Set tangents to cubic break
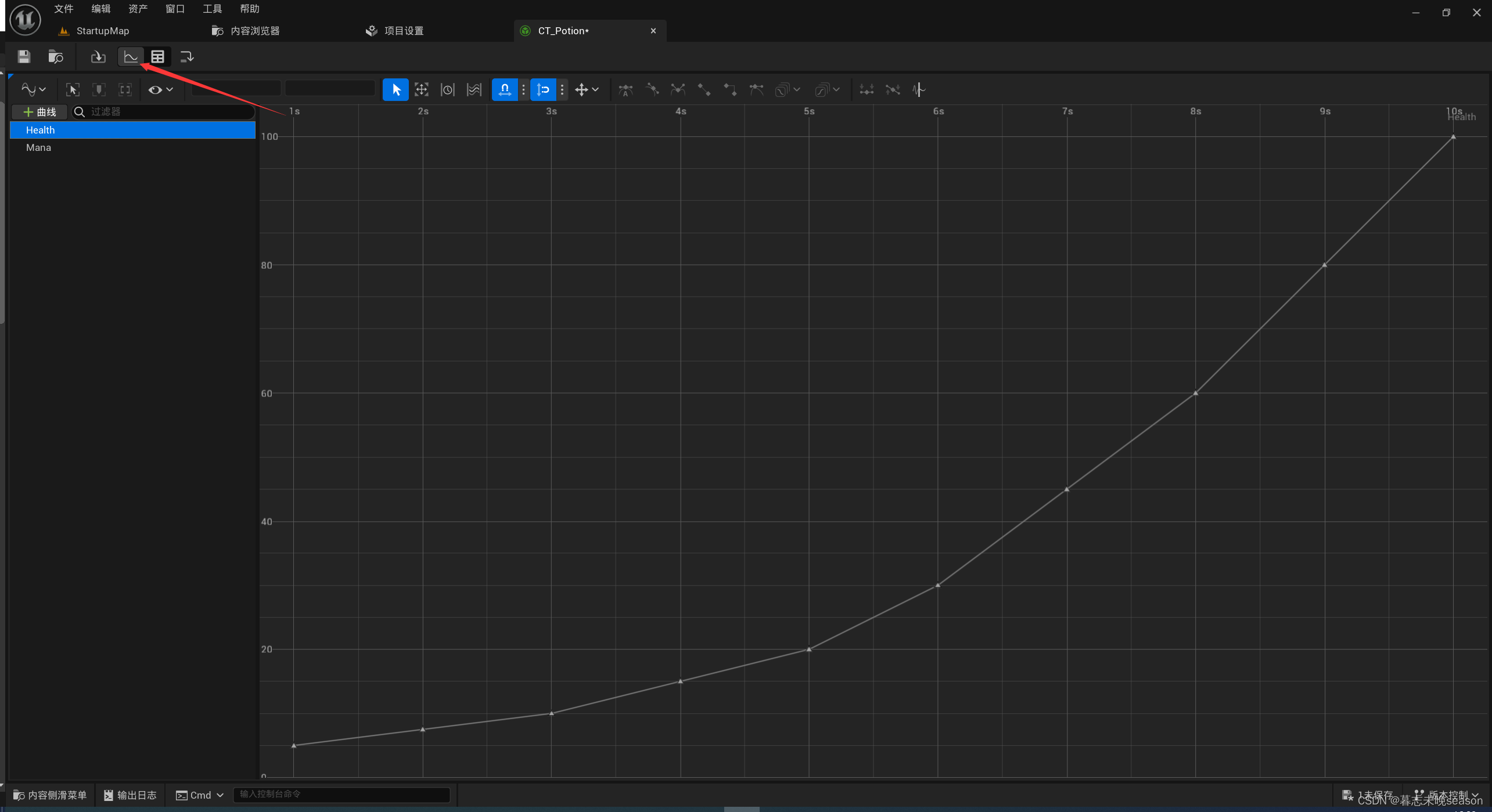Image resolution: width=1492 pixels, height=812 pixels. coord(678,89)
